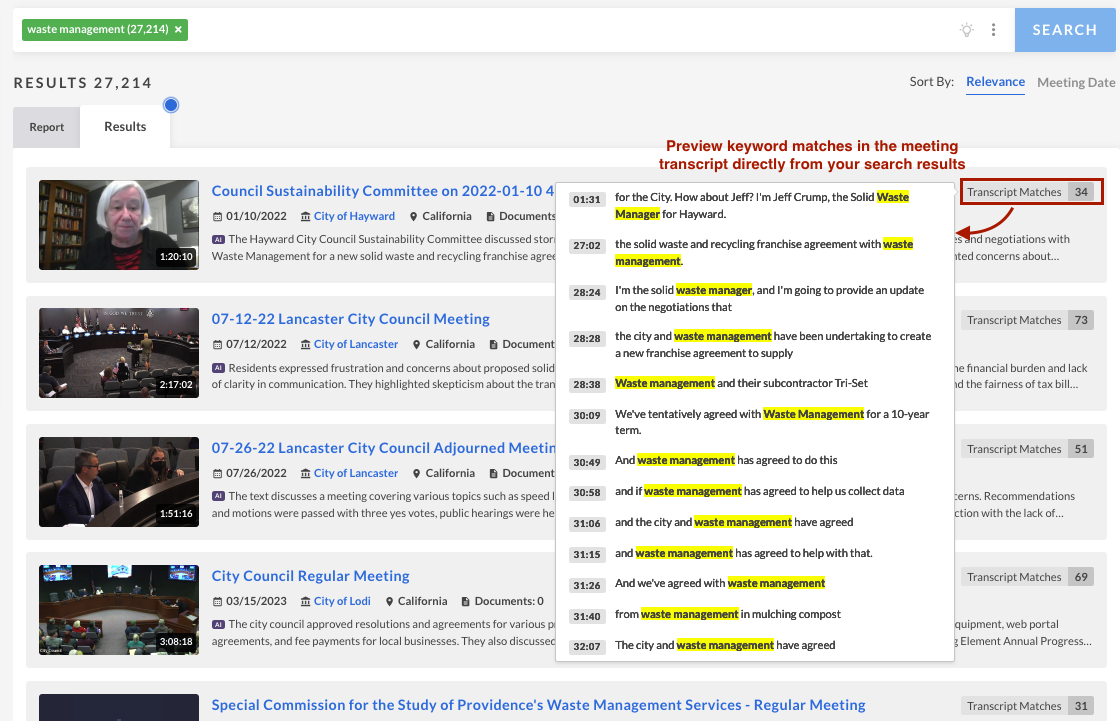Click the location pin icon in Hayward result
The height and width of the screenshot is (721, 1120).
[x=414, y=217]
